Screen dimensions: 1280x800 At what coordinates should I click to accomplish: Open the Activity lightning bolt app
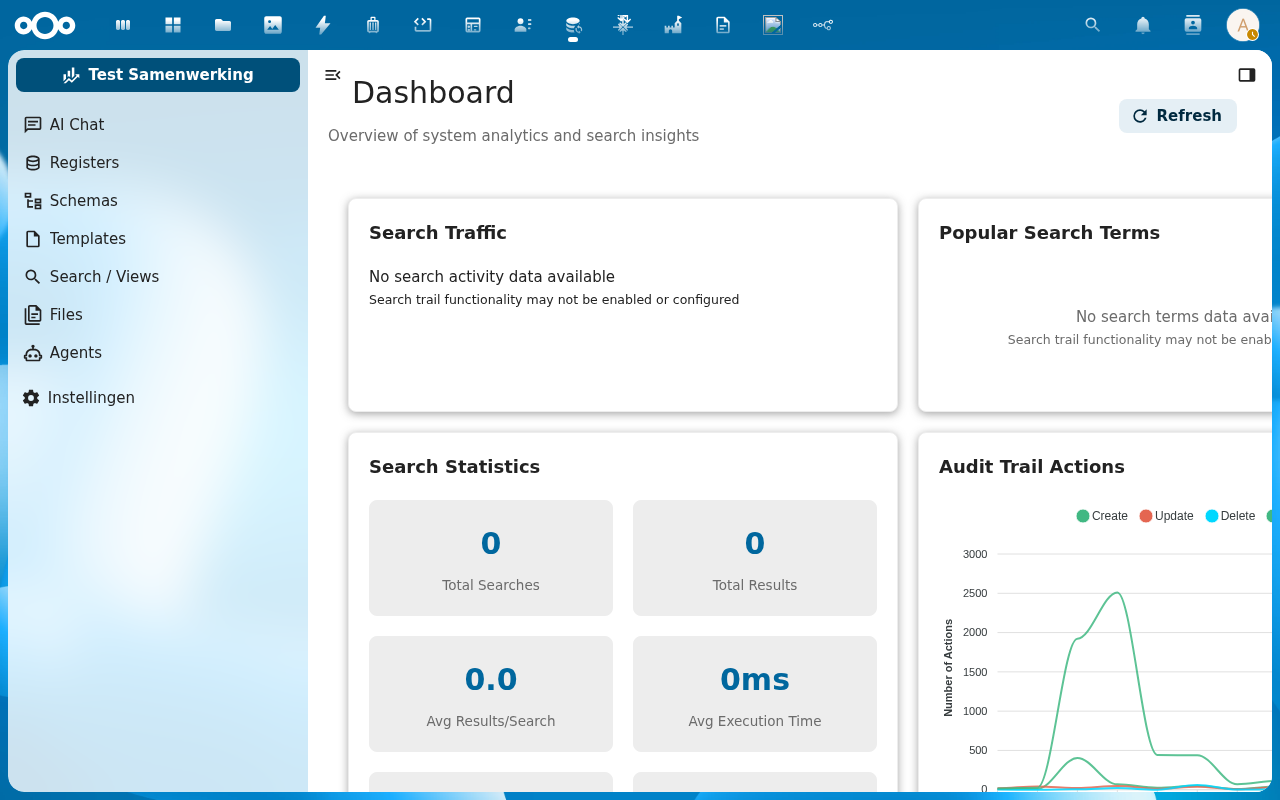coord(323,25)
